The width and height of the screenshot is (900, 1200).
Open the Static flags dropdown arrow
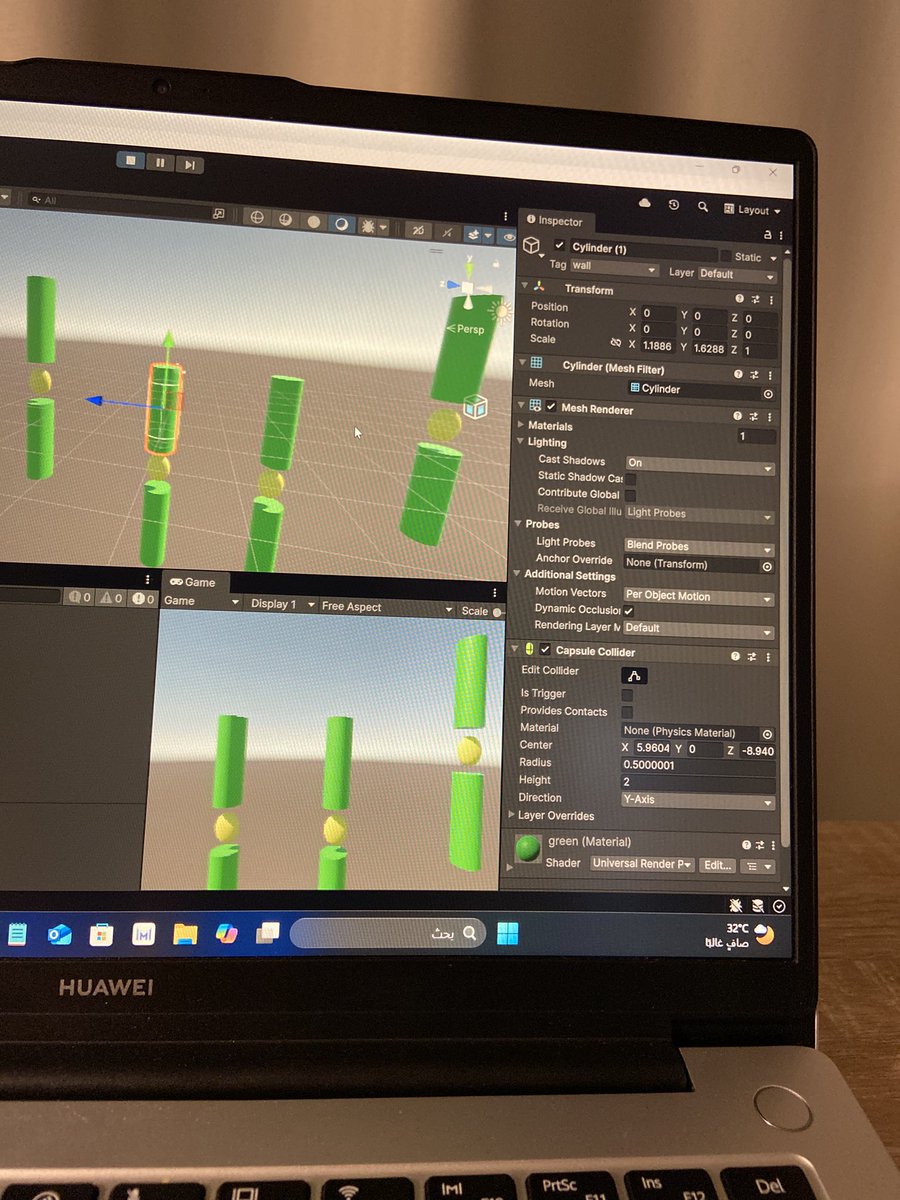(x=774, y=258)
